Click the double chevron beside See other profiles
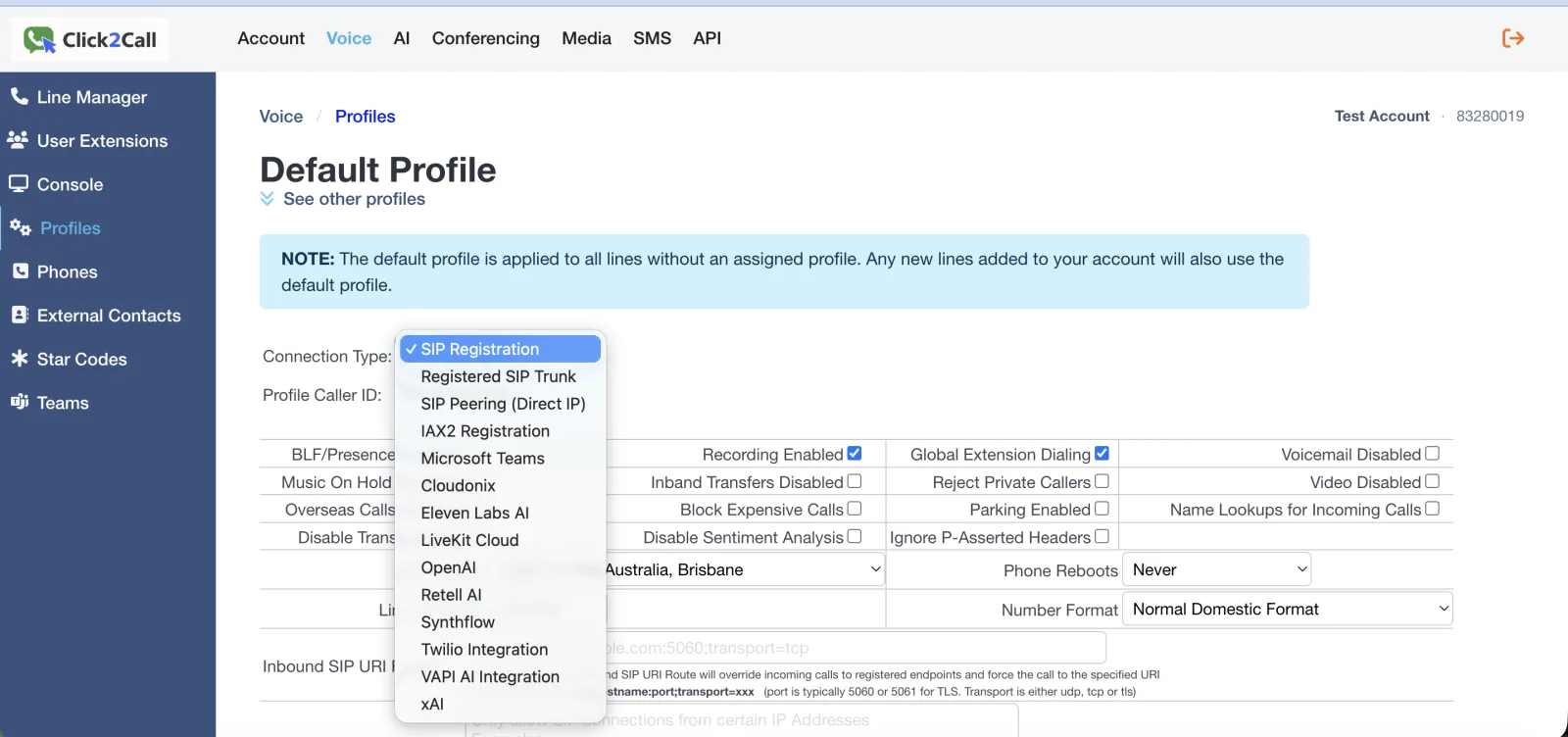The image size is (1568, 737). click(x=268, y=199)
